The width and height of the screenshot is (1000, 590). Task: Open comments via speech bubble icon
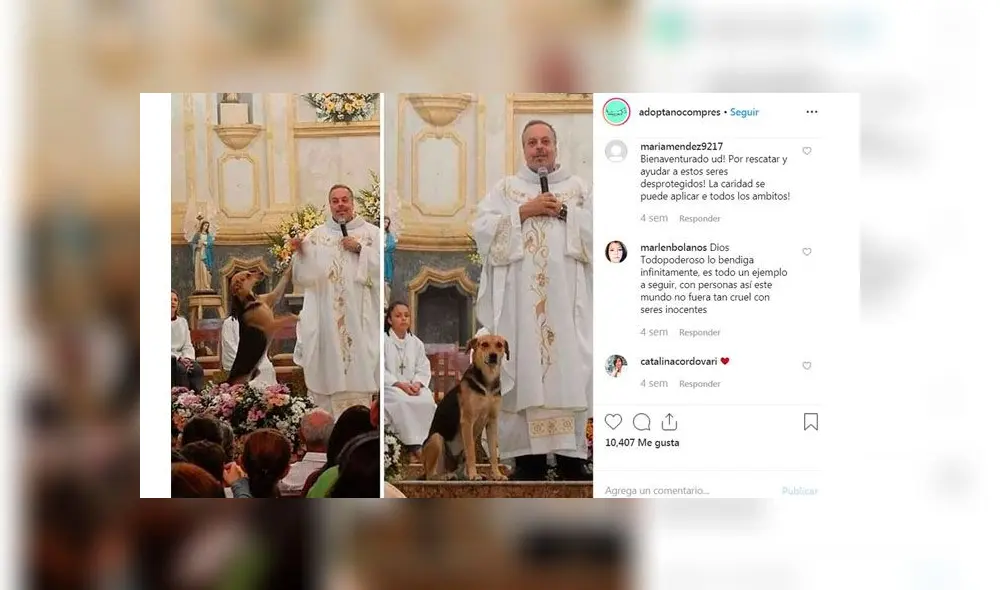click(642, 422)
